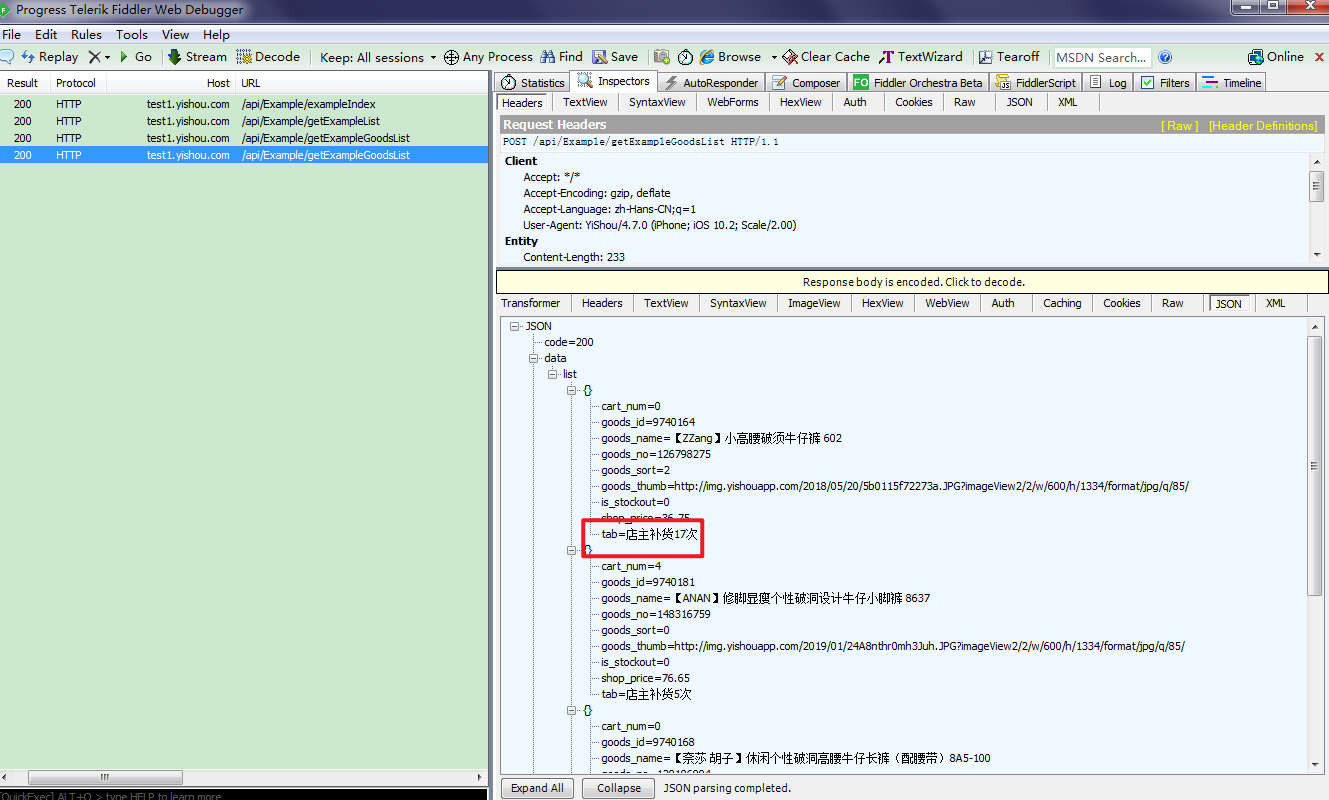The image size is (1329, 800).
Task: Open the Edit menu
Action: tap(46, 35)
